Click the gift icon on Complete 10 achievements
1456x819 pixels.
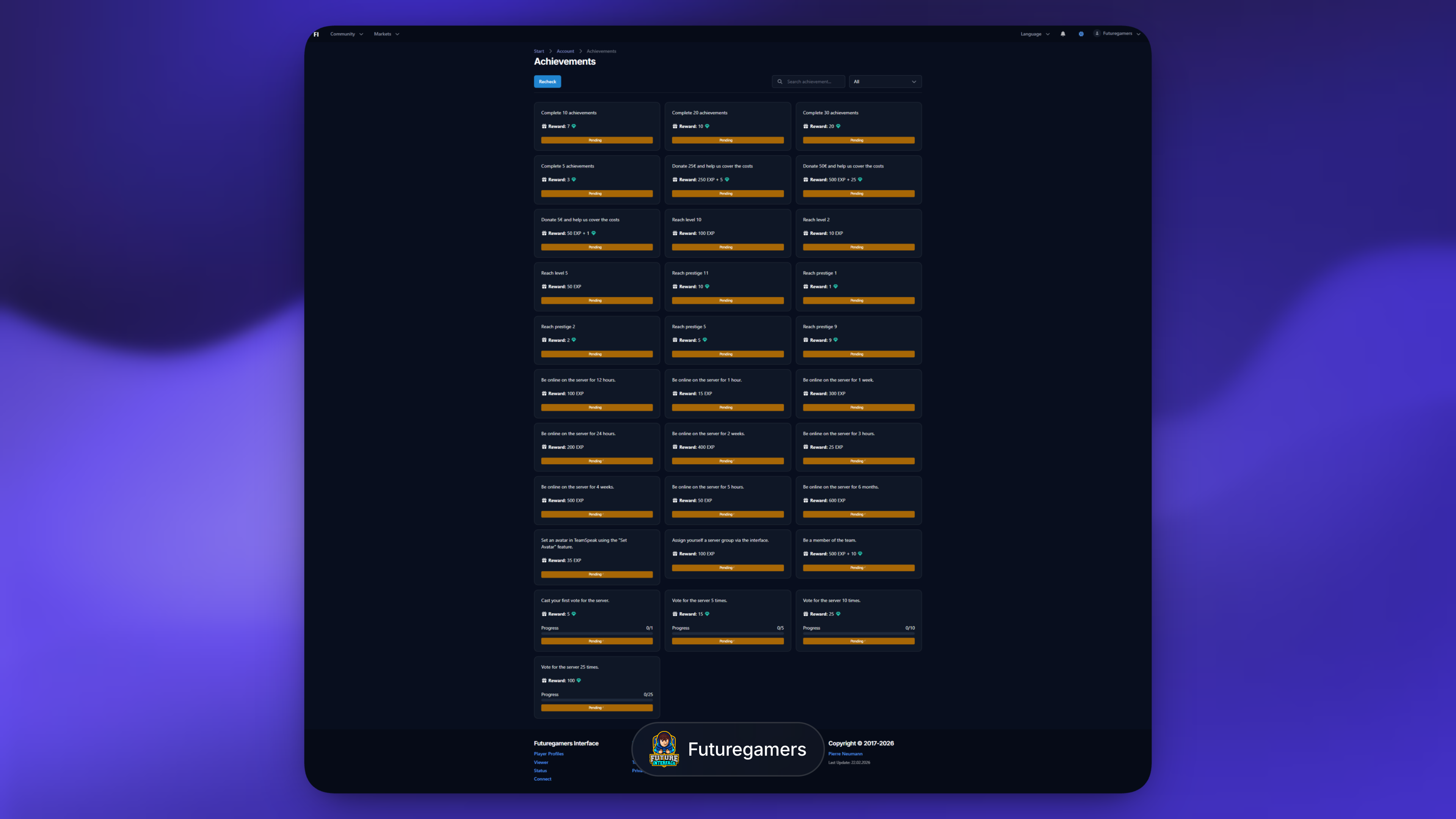pos(544,127)
